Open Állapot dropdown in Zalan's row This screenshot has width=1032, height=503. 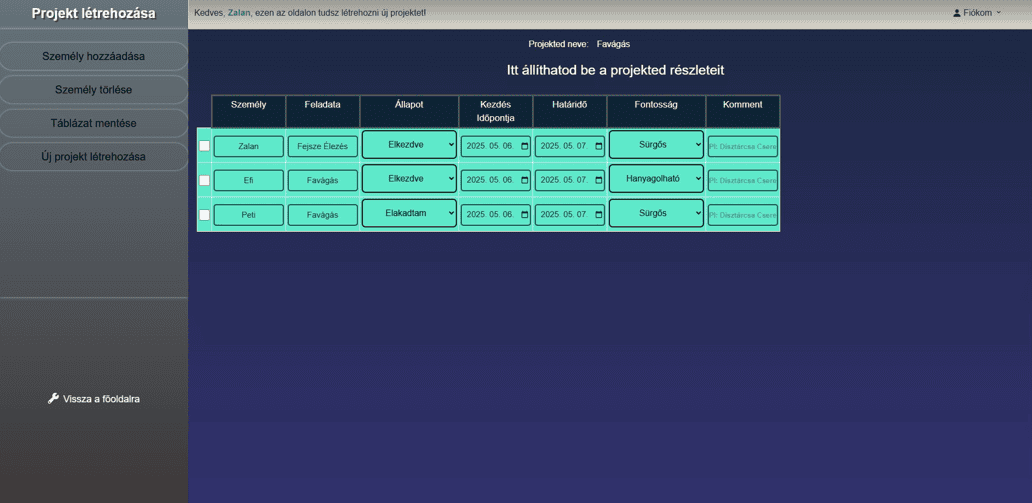coord(409,145)
